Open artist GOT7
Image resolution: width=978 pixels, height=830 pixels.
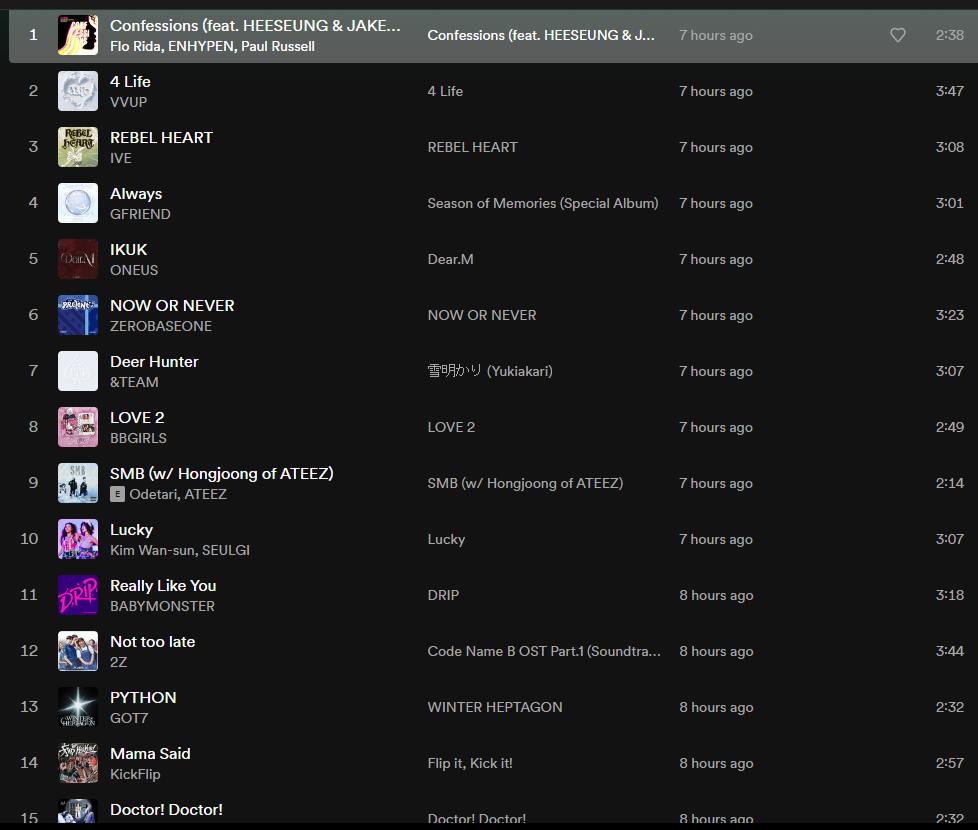129,718
